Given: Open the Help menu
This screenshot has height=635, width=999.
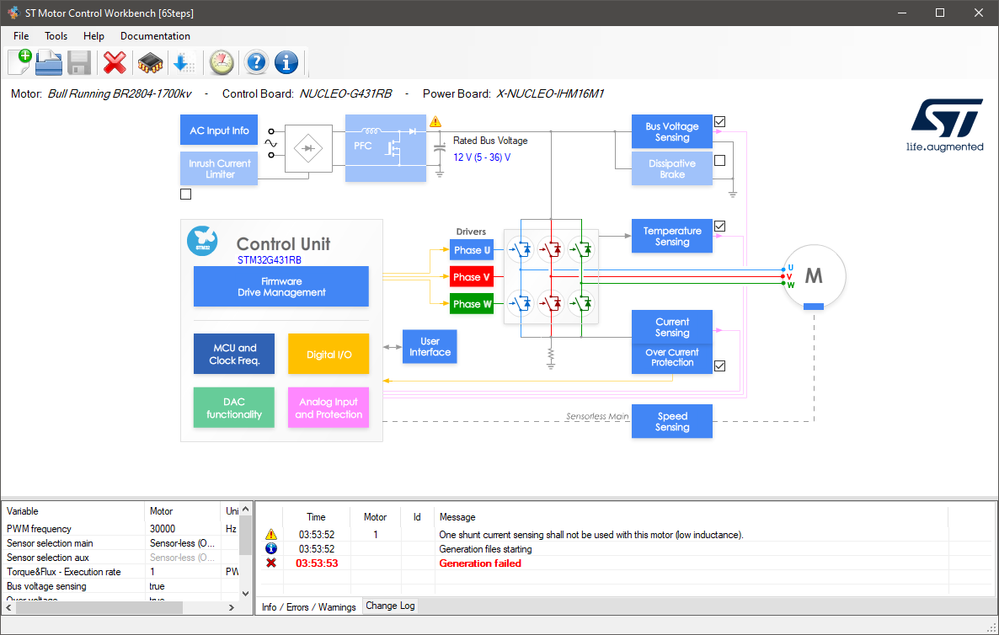Looking at the screenshot, I should tap(94, 36).
